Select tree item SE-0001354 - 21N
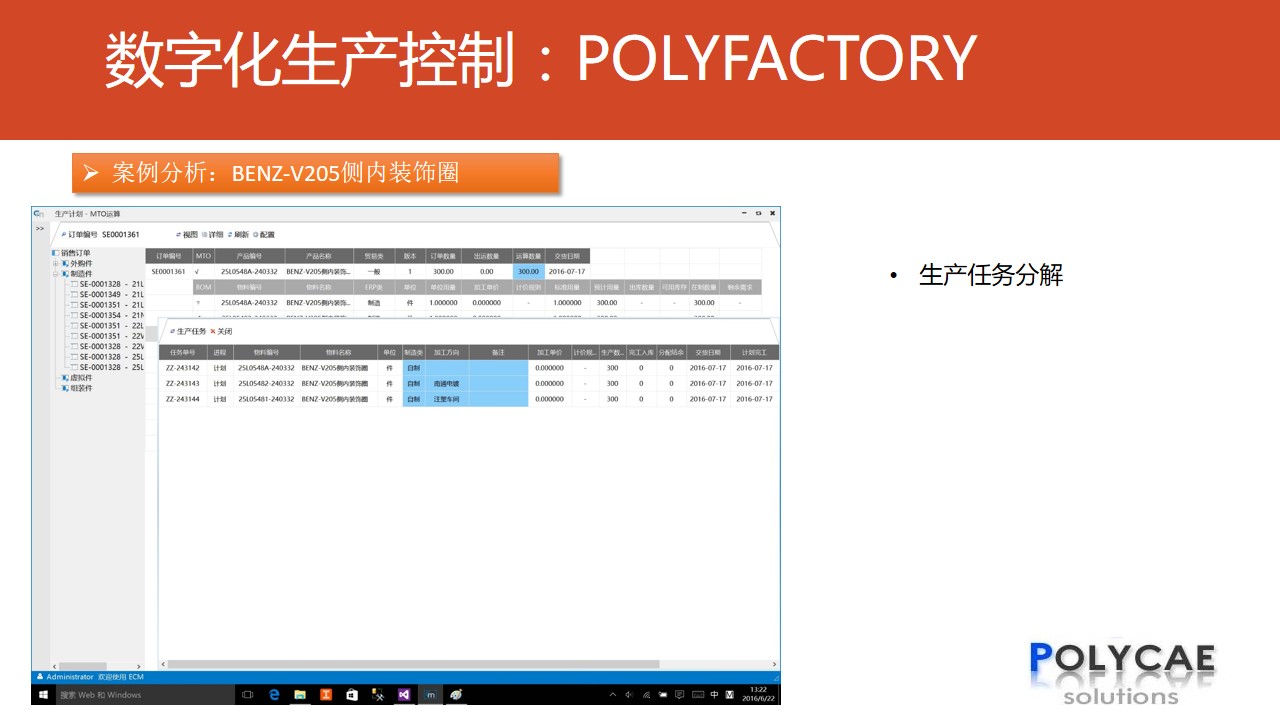The image size is (1280, 720). 108,315
